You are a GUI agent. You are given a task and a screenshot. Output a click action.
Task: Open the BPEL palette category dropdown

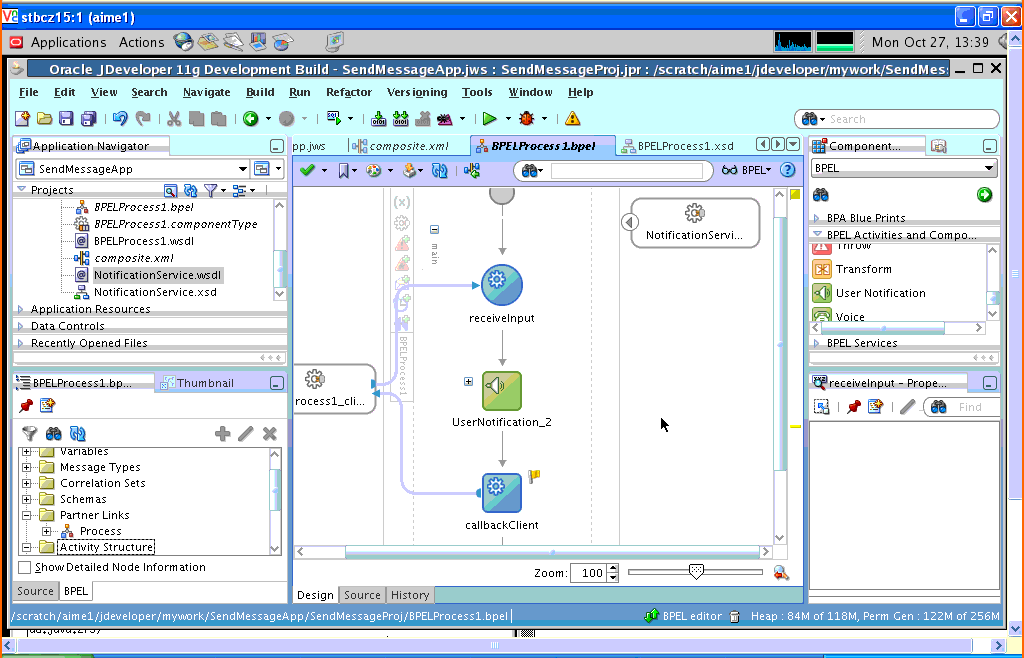click(989, 168)
